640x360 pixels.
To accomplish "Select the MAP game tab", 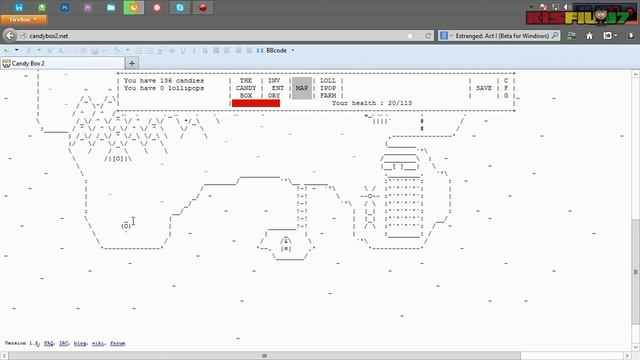I will [x=302, y=88].
